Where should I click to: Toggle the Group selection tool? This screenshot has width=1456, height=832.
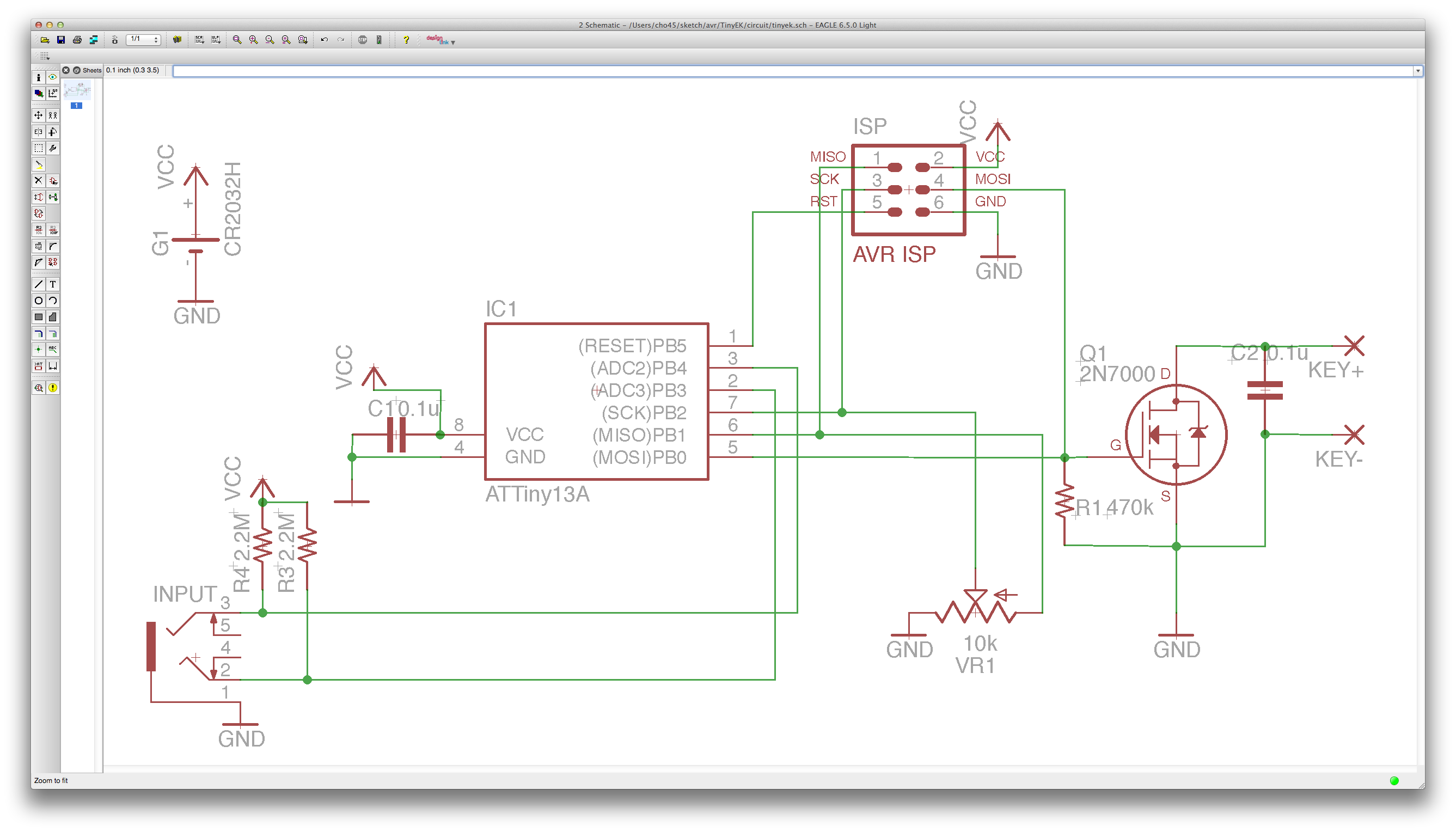(x=38, y=149)
